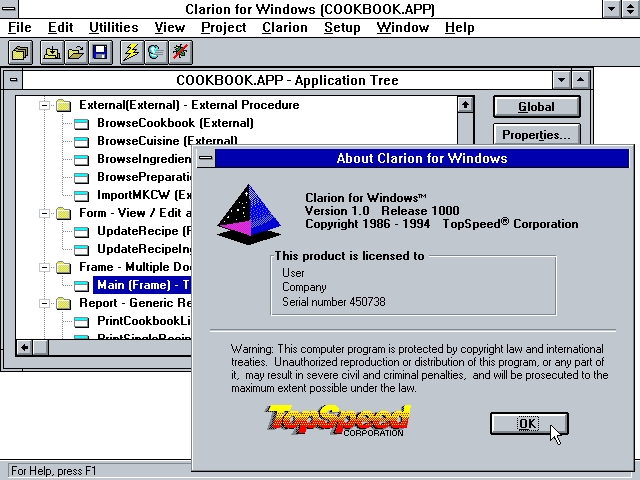Click the Main (Frame) procedure window icon

81,285
